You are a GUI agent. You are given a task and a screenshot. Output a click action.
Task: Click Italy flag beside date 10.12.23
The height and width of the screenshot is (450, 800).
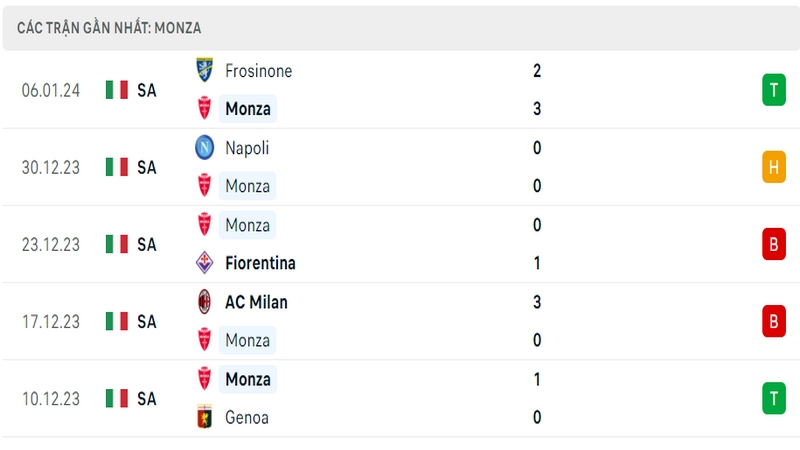[x=117, y=398]
